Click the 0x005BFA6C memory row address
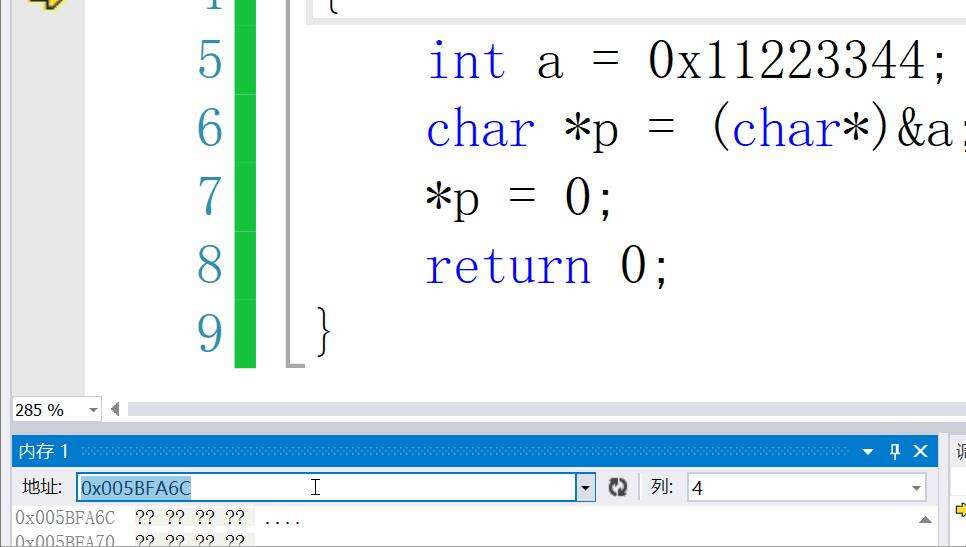This screenshot has height=547, width=966. pos(65,518)
